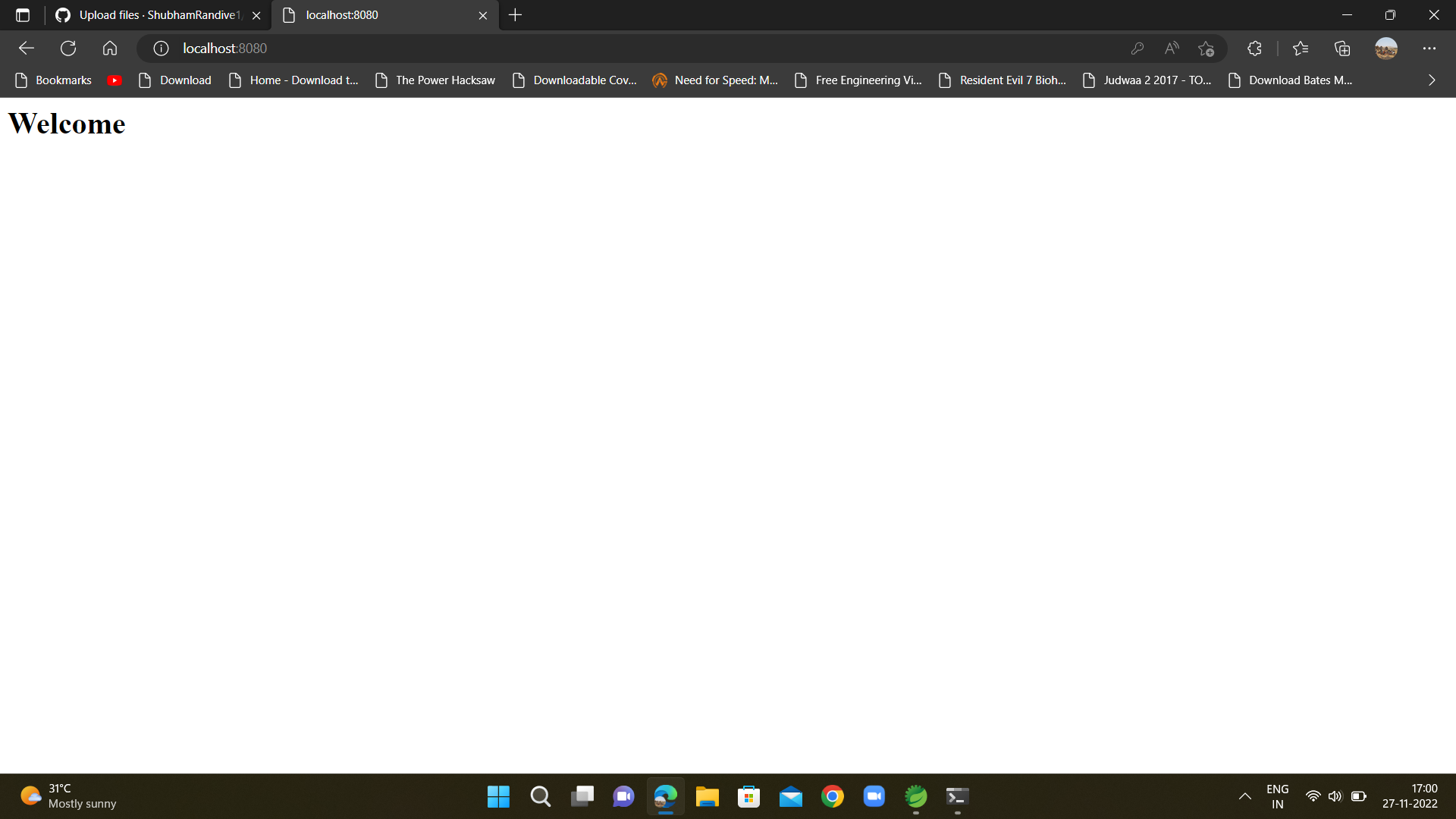Viewport: 1456px width, 819px height.
Task: Open the Extensions puzzle icon
Action: coord(1254,48)
